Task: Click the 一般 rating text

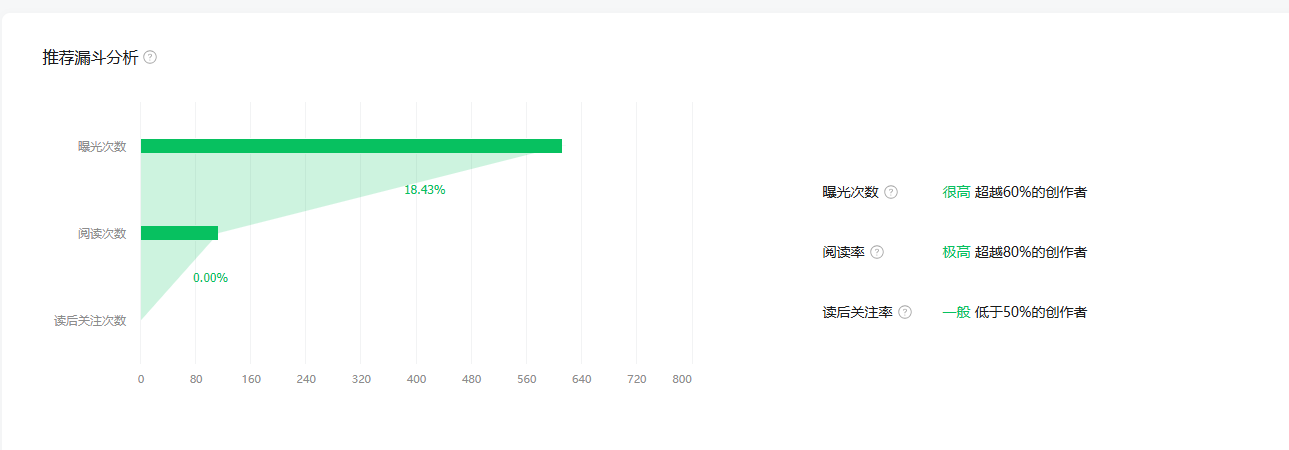Action: click(956, 312)
